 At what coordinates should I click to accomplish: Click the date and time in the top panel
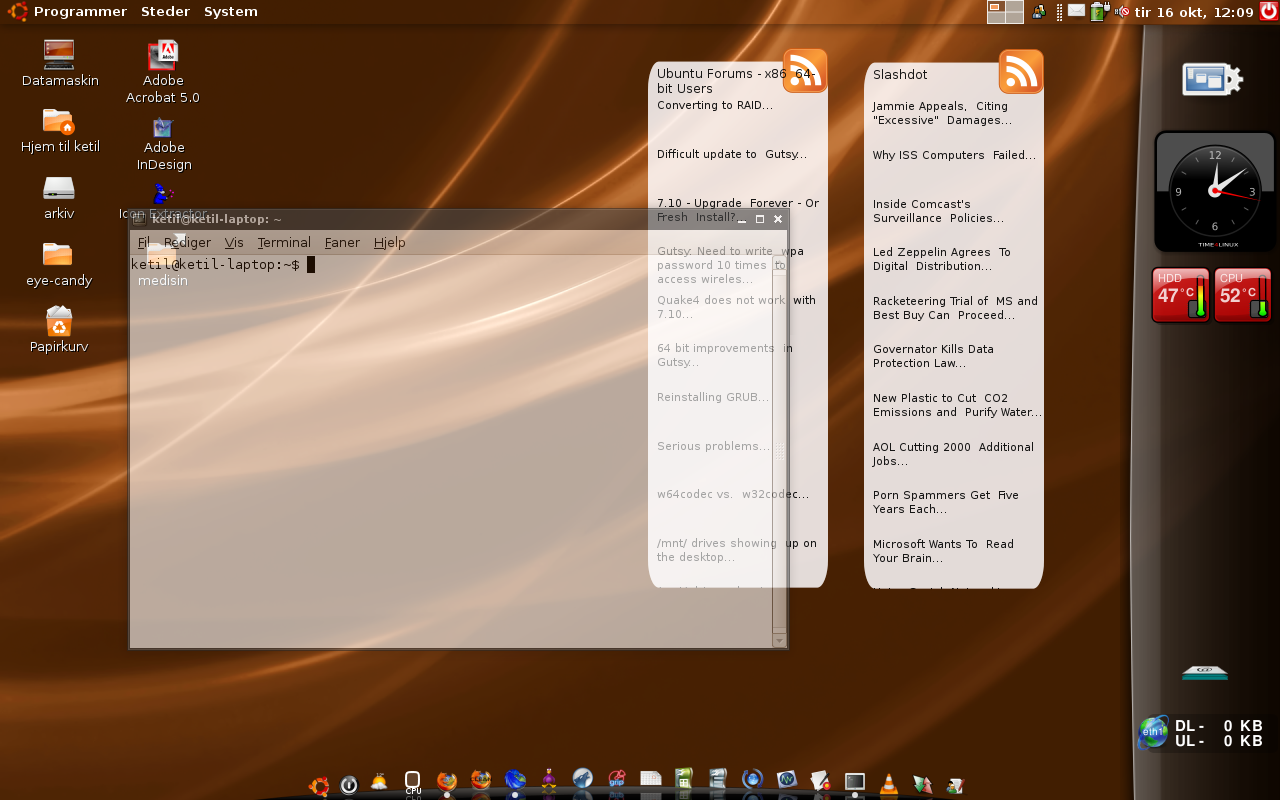(1194, 12)
